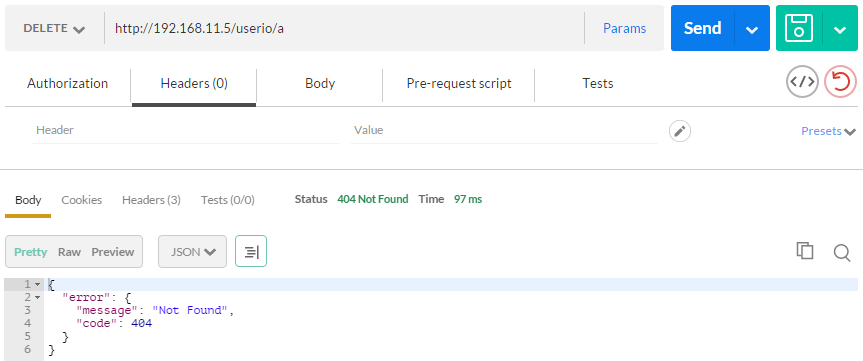
Task: Copy the response body to clipboard
Action: coord(805,250)
